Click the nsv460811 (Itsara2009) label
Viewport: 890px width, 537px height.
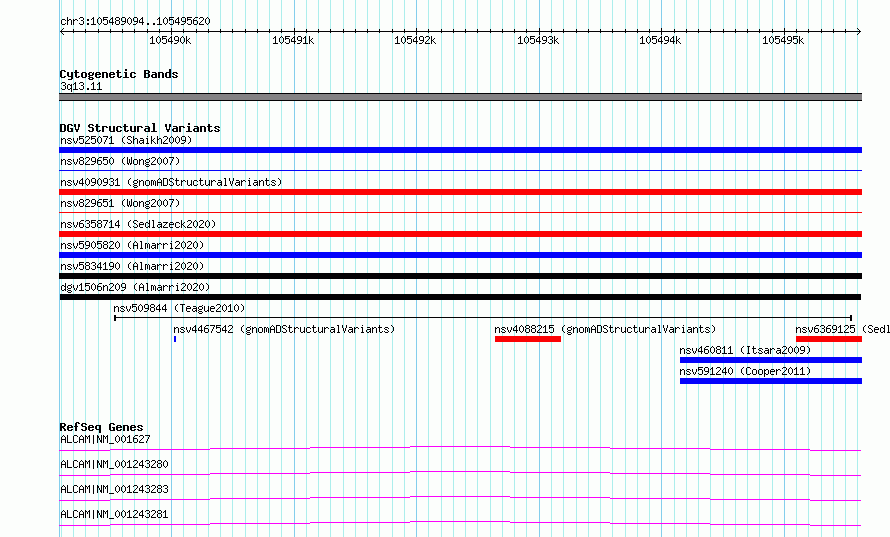point(745,350)
